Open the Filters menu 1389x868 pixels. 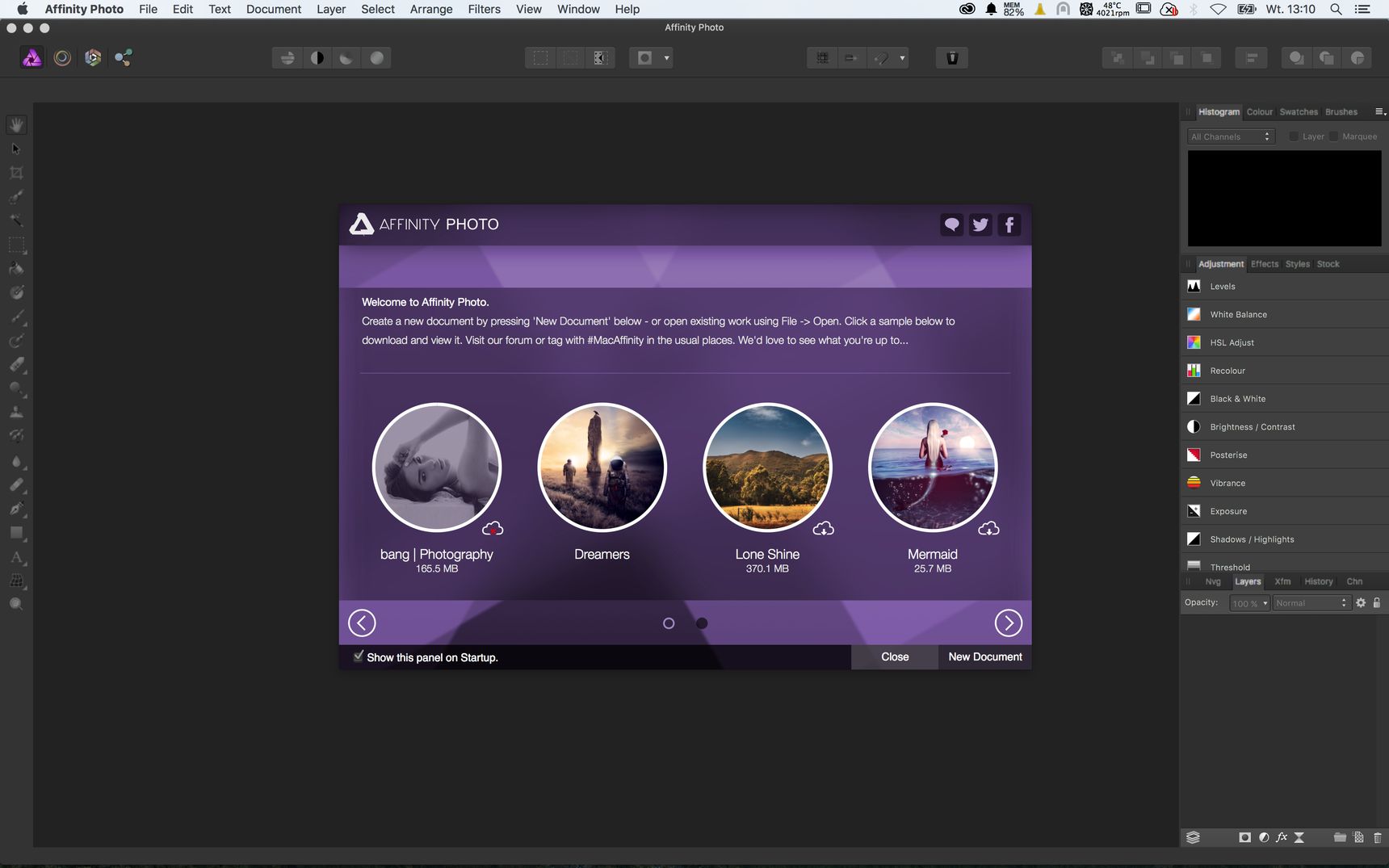tap(485, 9)
